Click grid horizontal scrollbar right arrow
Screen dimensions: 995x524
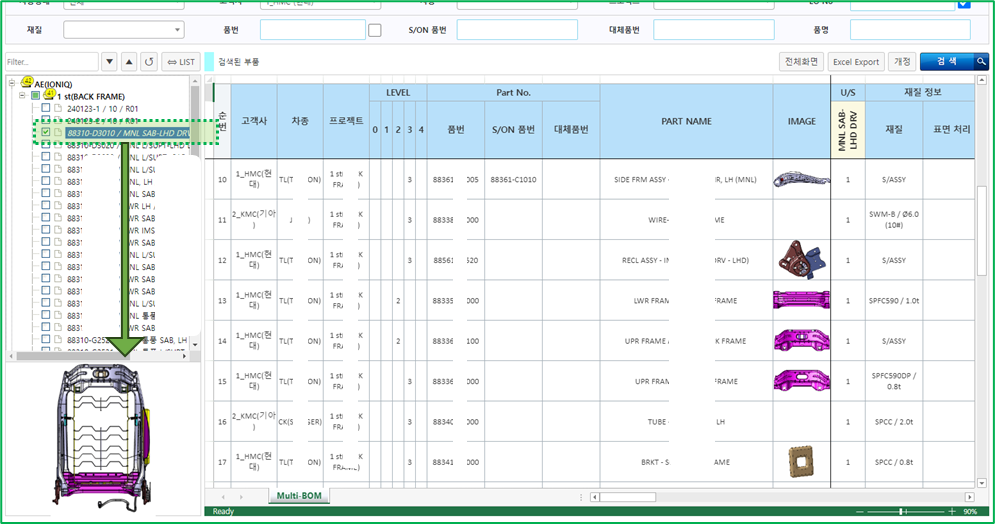pos(968,497)
